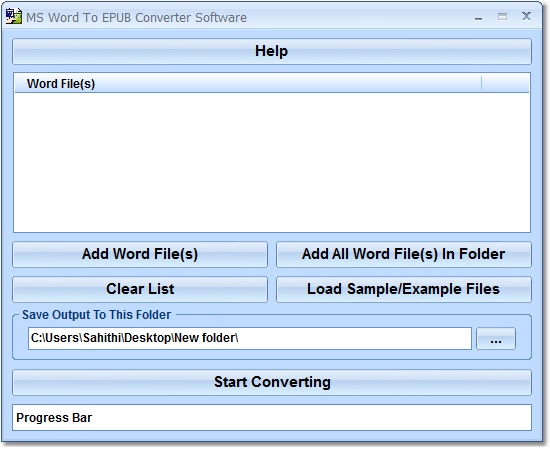Maximize the converter window
550x449 pixels.
502,16
